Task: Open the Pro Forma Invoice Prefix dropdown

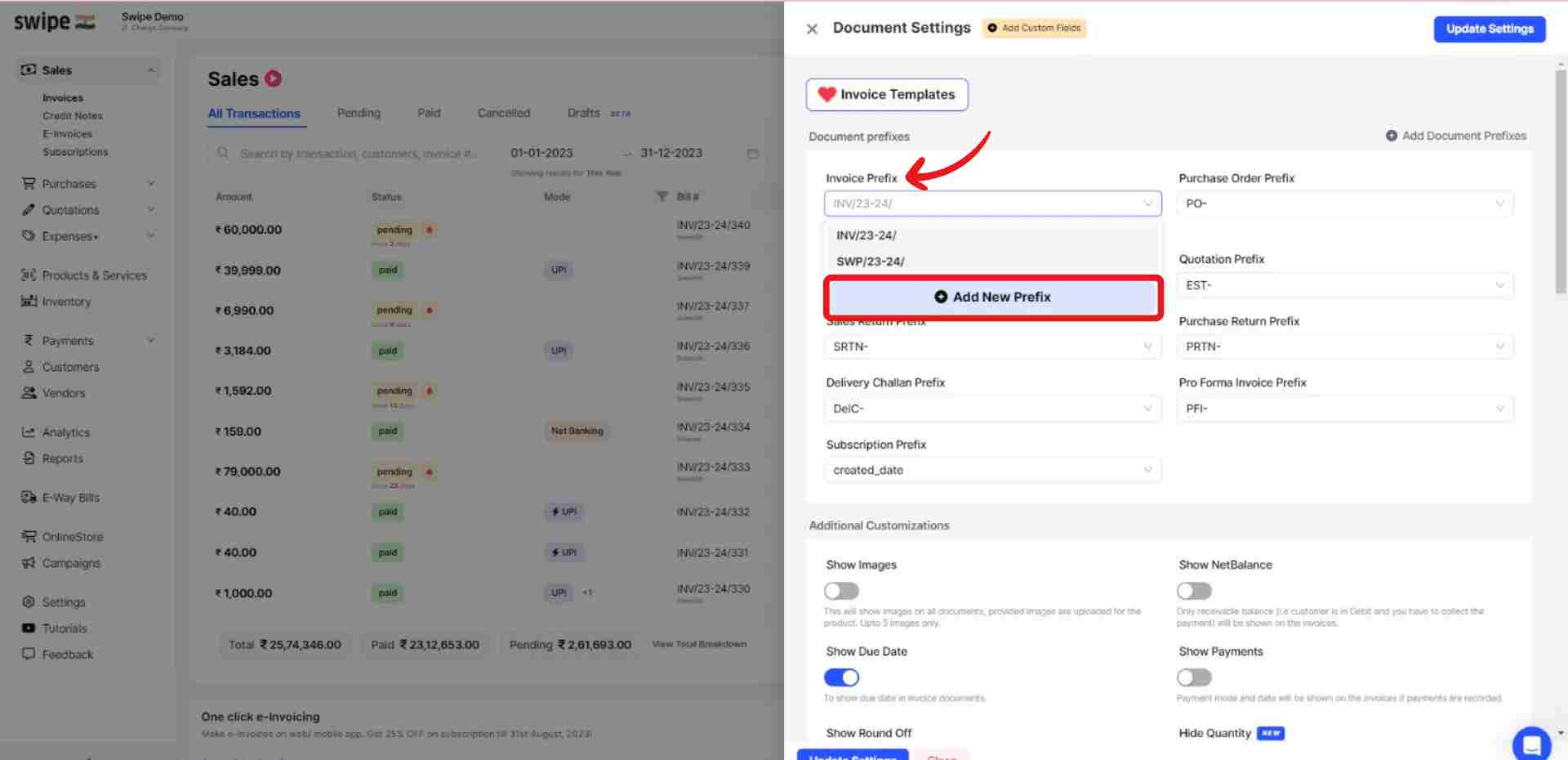Action: [x=1346, y=409]
